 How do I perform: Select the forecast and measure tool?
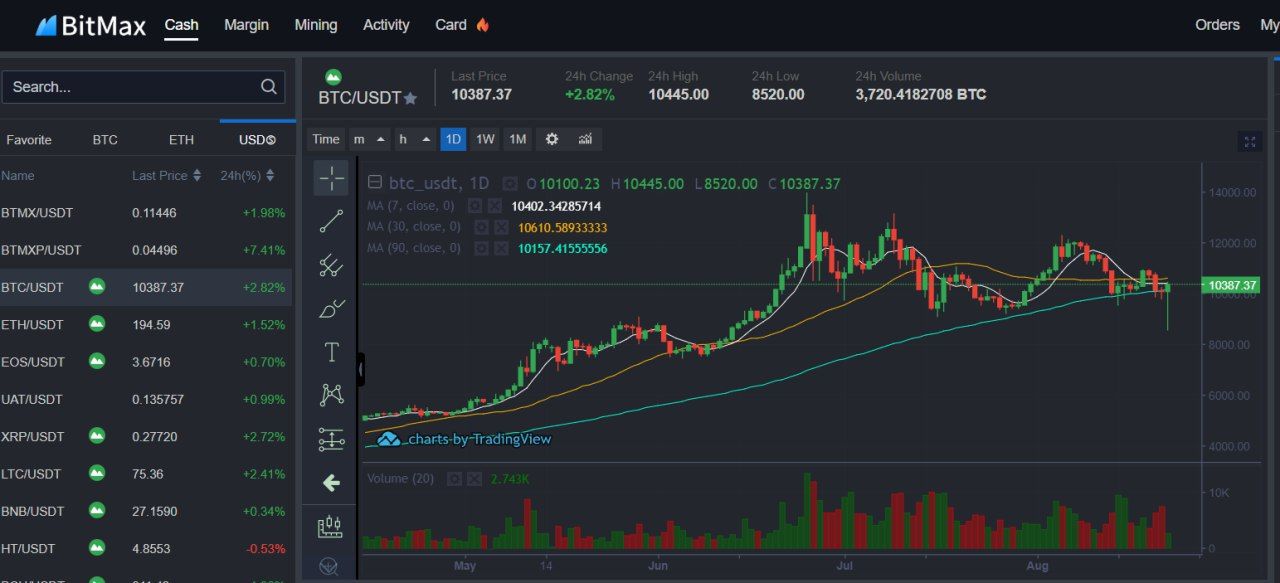(331, 439)
